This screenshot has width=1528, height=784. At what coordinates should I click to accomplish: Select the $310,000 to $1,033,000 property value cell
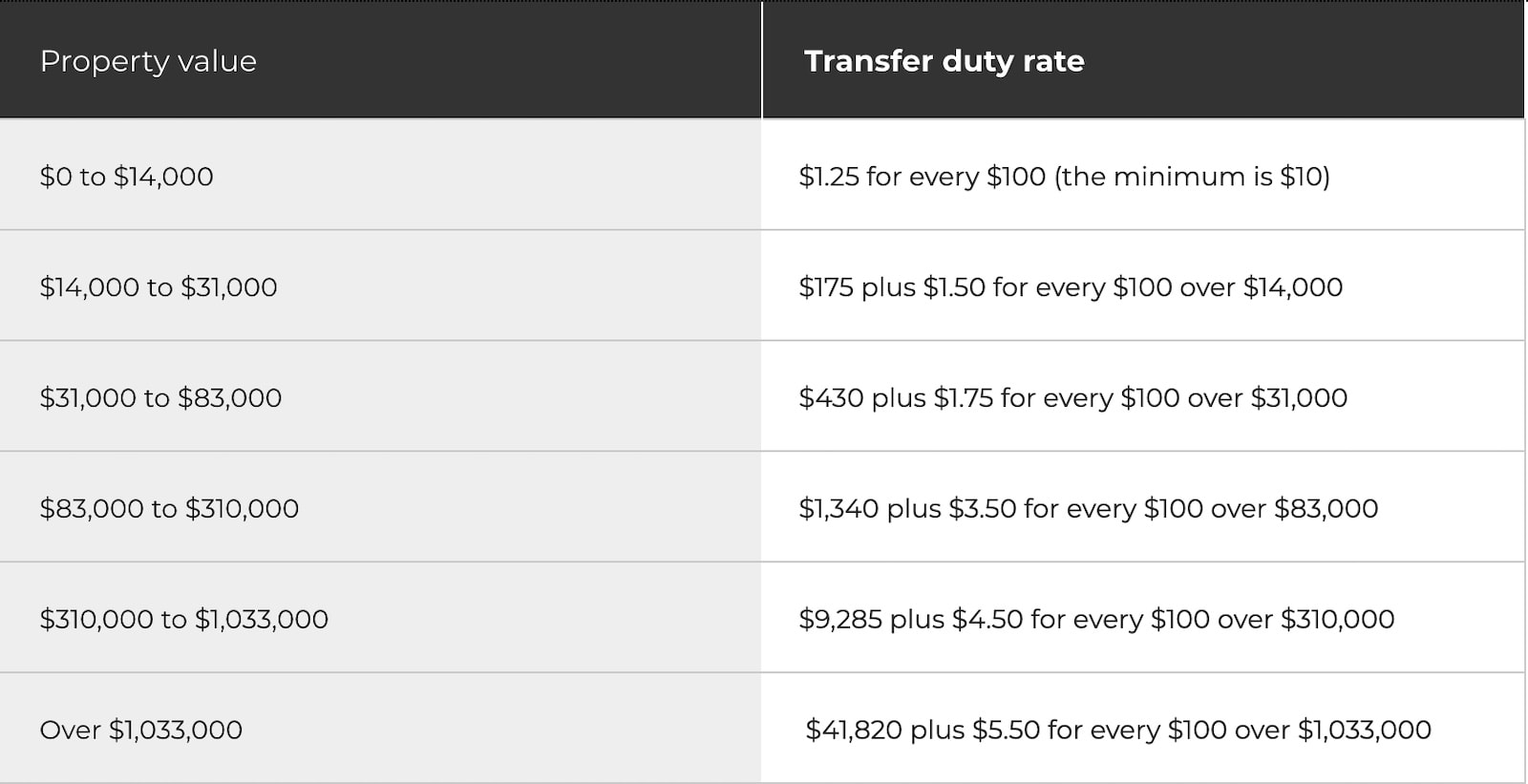coord(380,618)
